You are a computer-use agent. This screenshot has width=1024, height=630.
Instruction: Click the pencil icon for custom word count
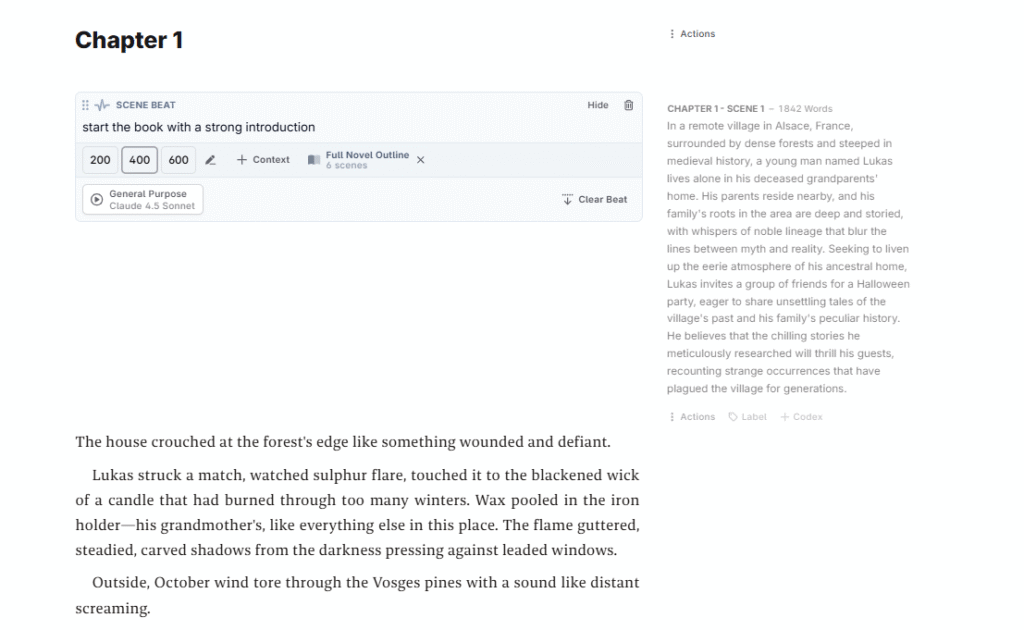tap(210, 160)
